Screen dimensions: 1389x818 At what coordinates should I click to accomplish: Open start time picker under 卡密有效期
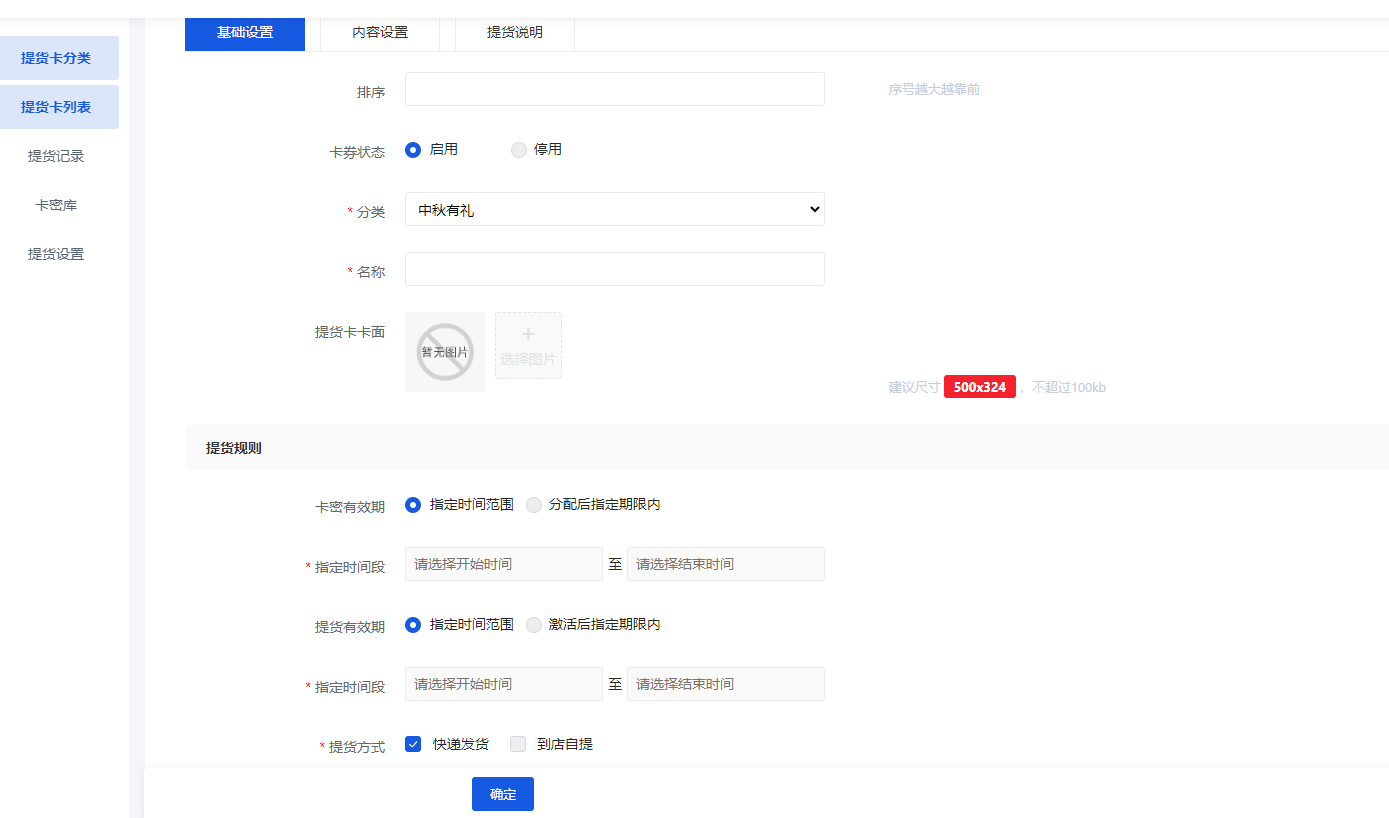point(503,564)
